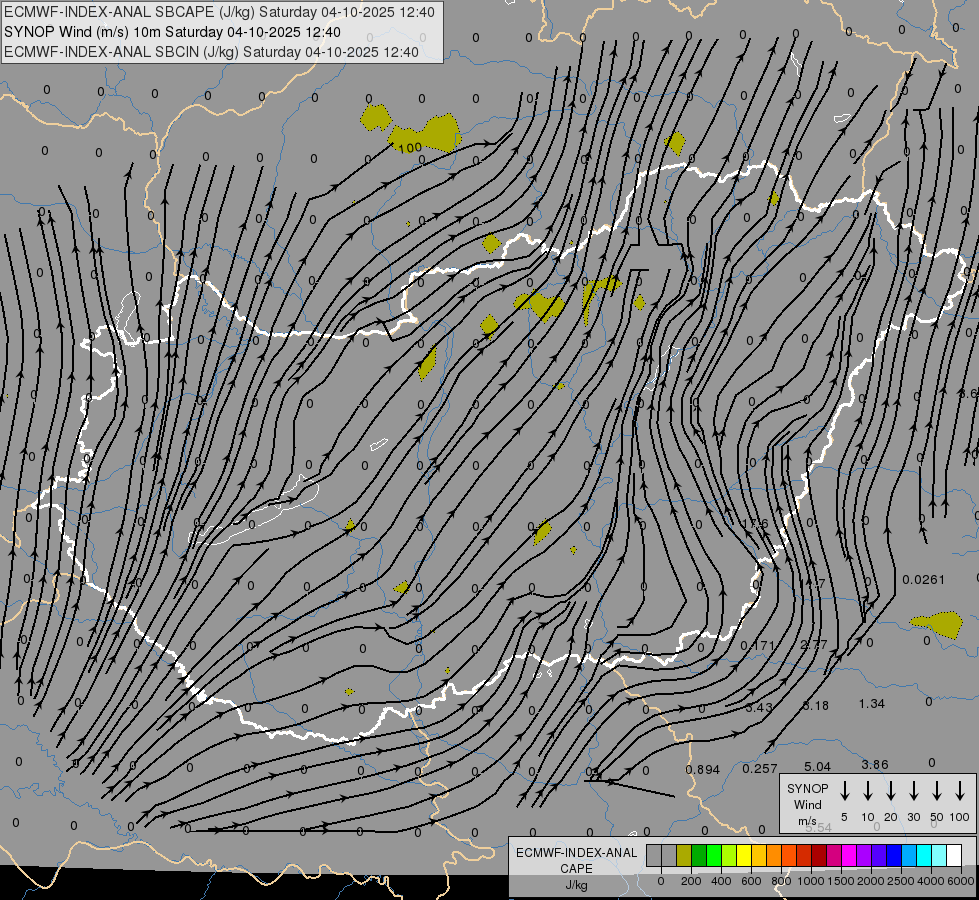
Task: Click the 4000 tick label in CAPE legend
Action: [931, 881]
